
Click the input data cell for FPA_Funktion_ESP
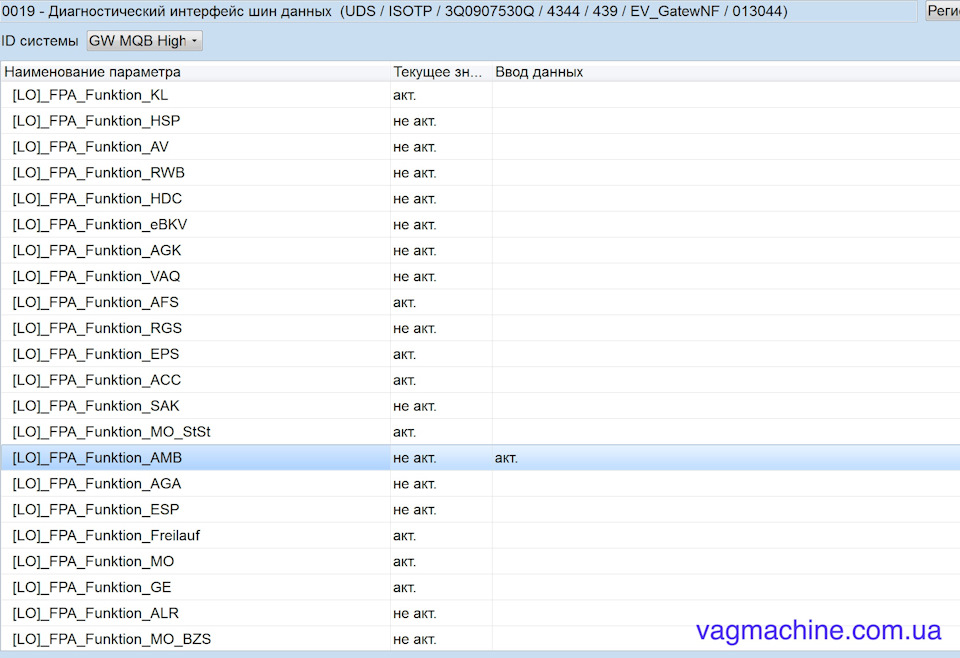(726, 510)
